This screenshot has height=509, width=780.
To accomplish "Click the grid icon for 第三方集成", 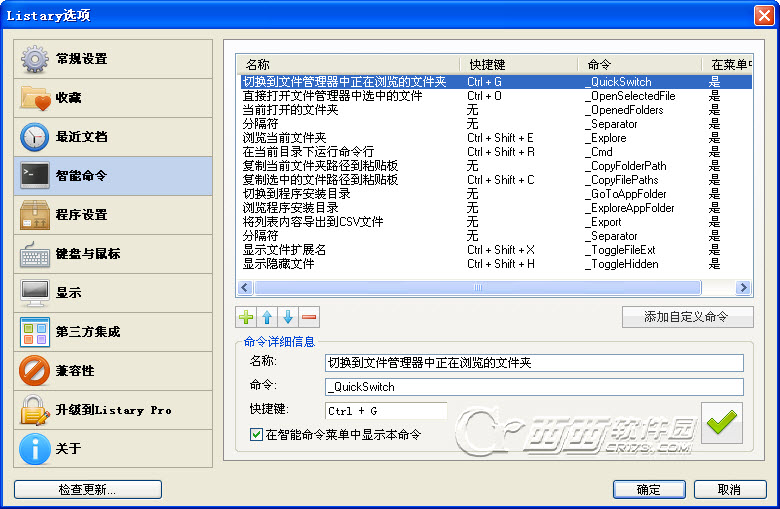I will point(34,332).
